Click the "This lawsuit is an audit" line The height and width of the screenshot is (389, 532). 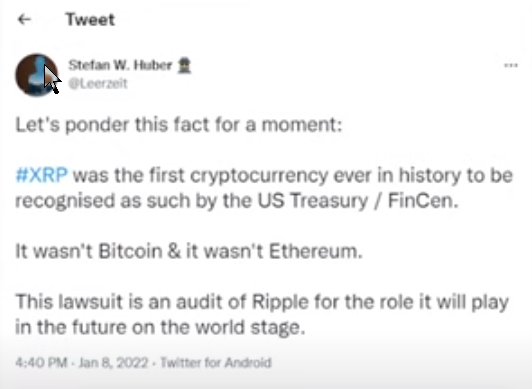point(262,302)
